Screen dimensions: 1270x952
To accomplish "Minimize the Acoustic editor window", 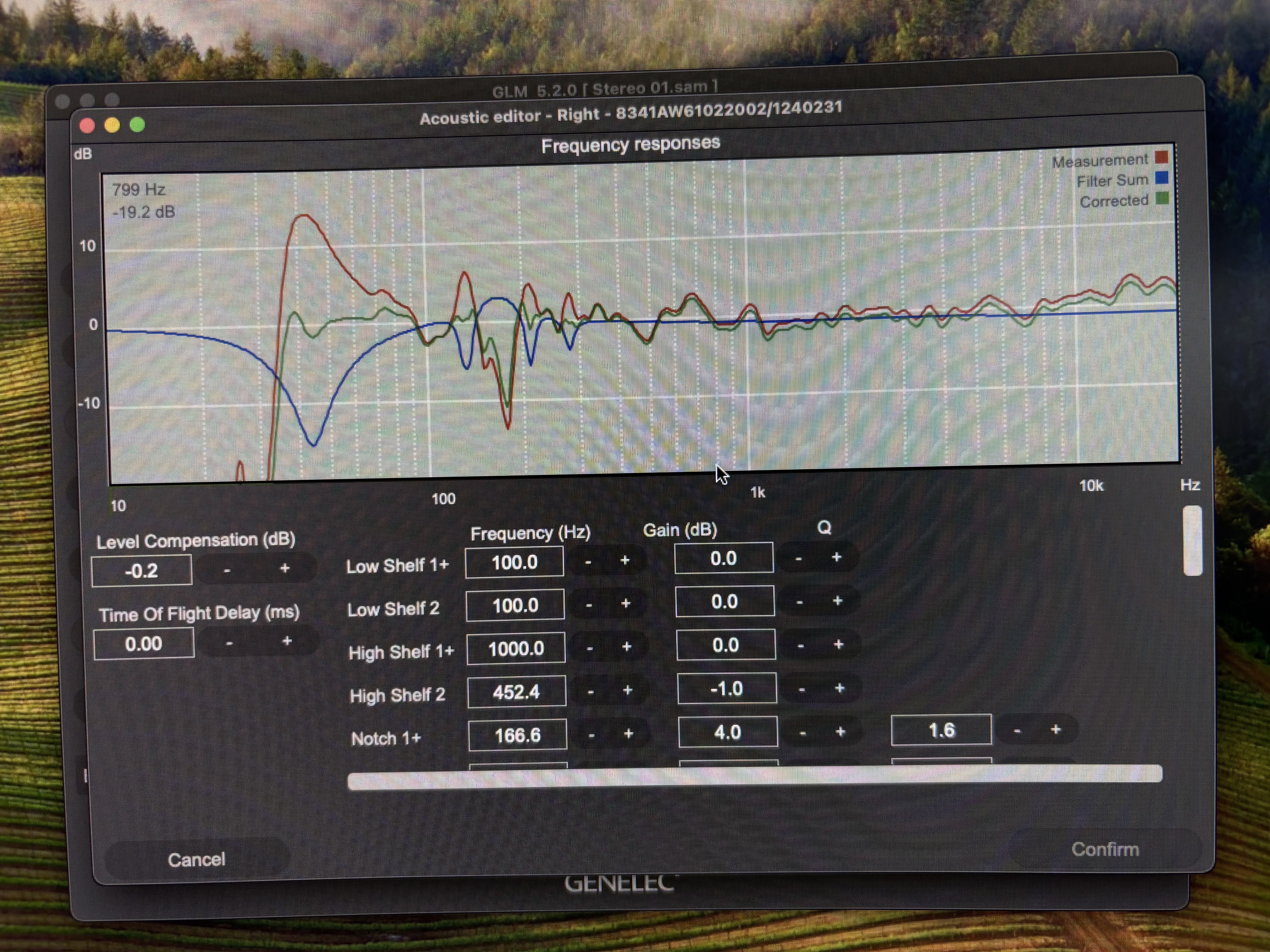I will point(112,125).
